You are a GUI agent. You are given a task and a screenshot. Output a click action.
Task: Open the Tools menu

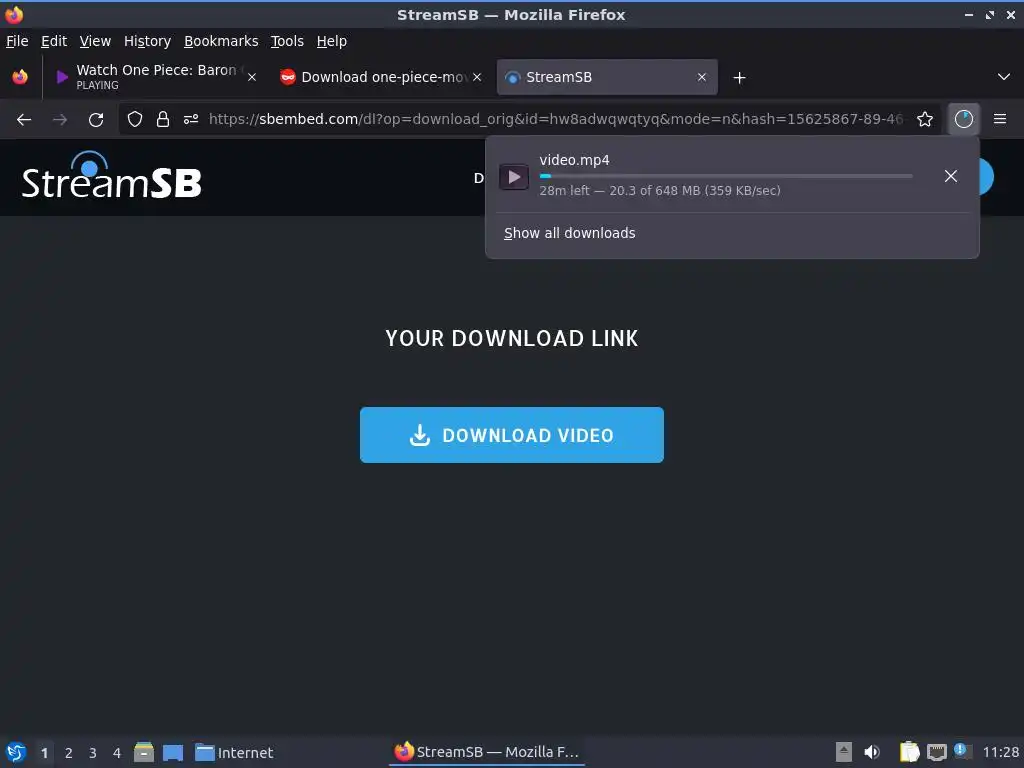[x=287, y=41]
